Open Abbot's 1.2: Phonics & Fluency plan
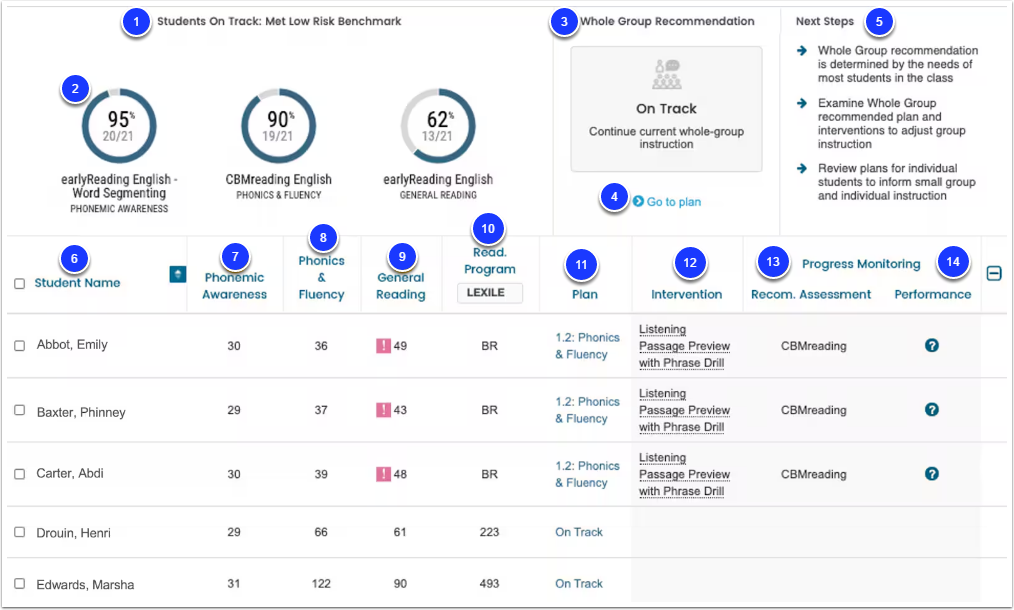 coord(587,345)
